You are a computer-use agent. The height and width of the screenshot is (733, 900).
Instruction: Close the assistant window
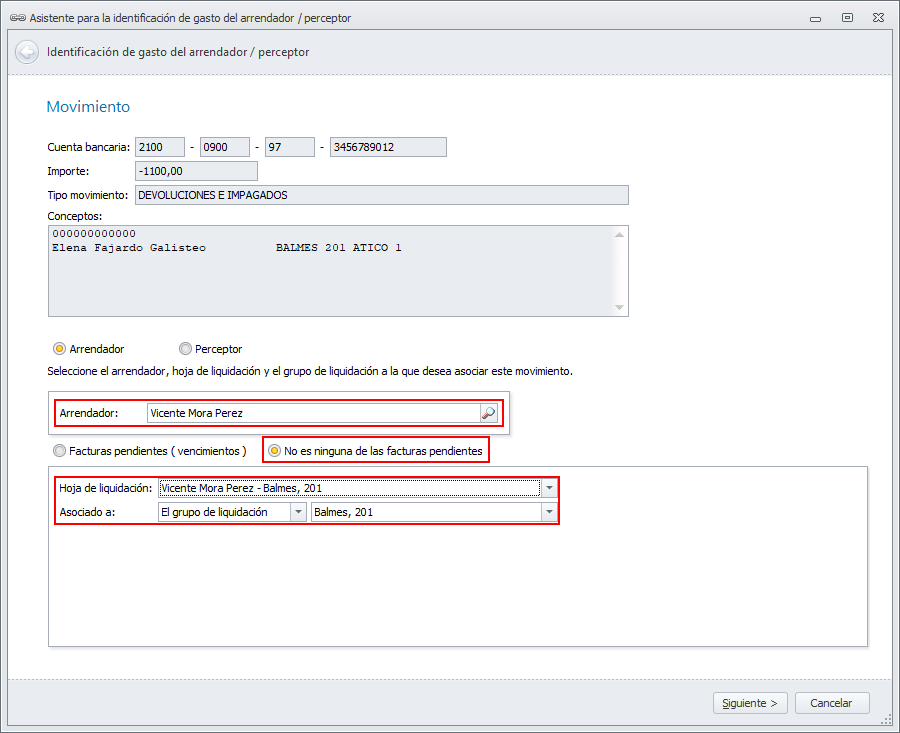(878, 18)
